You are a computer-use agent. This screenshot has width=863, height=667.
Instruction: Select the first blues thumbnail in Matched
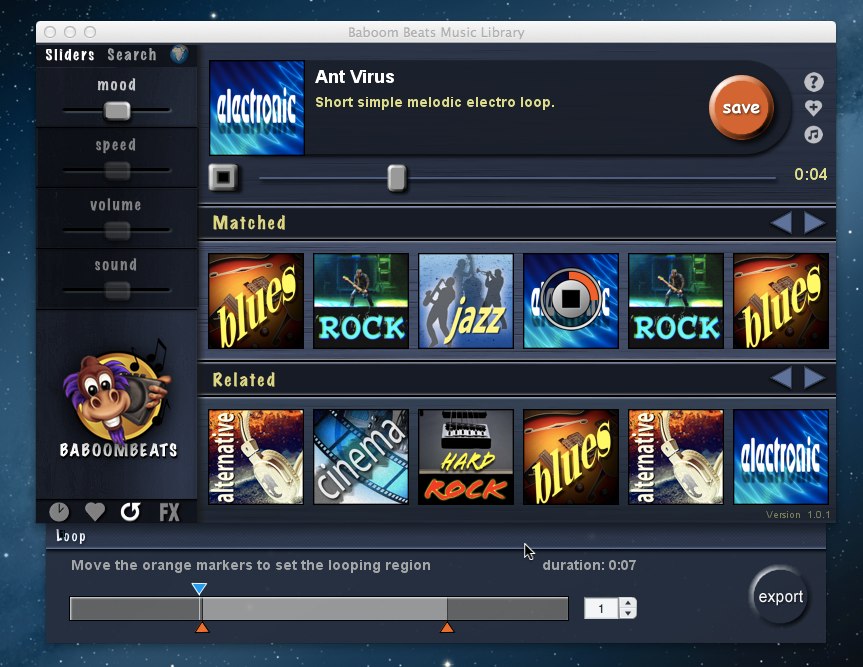(x=256, y=301)
